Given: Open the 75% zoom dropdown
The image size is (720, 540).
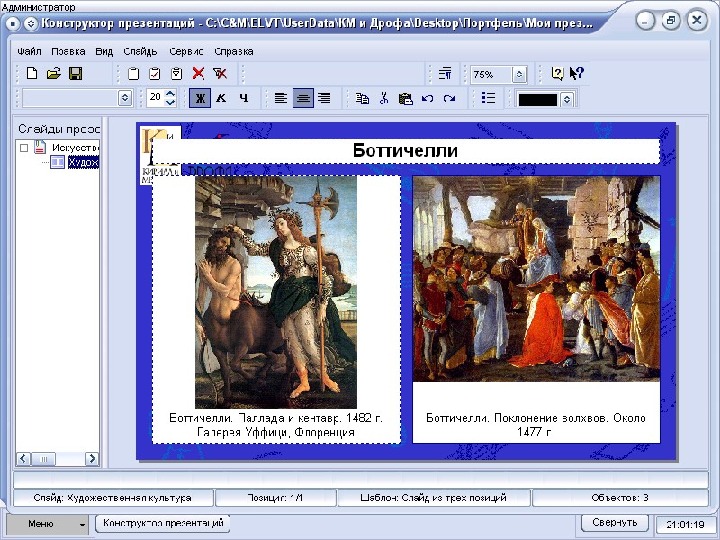Looking at the screenshot, I should pos(519,74).
